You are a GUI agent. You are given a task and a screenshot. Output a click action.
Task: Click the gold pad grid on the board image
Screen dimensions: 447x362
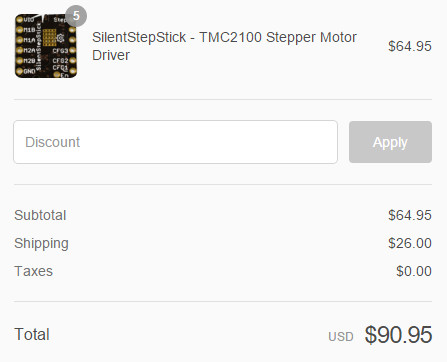click(x=49, y=37)
